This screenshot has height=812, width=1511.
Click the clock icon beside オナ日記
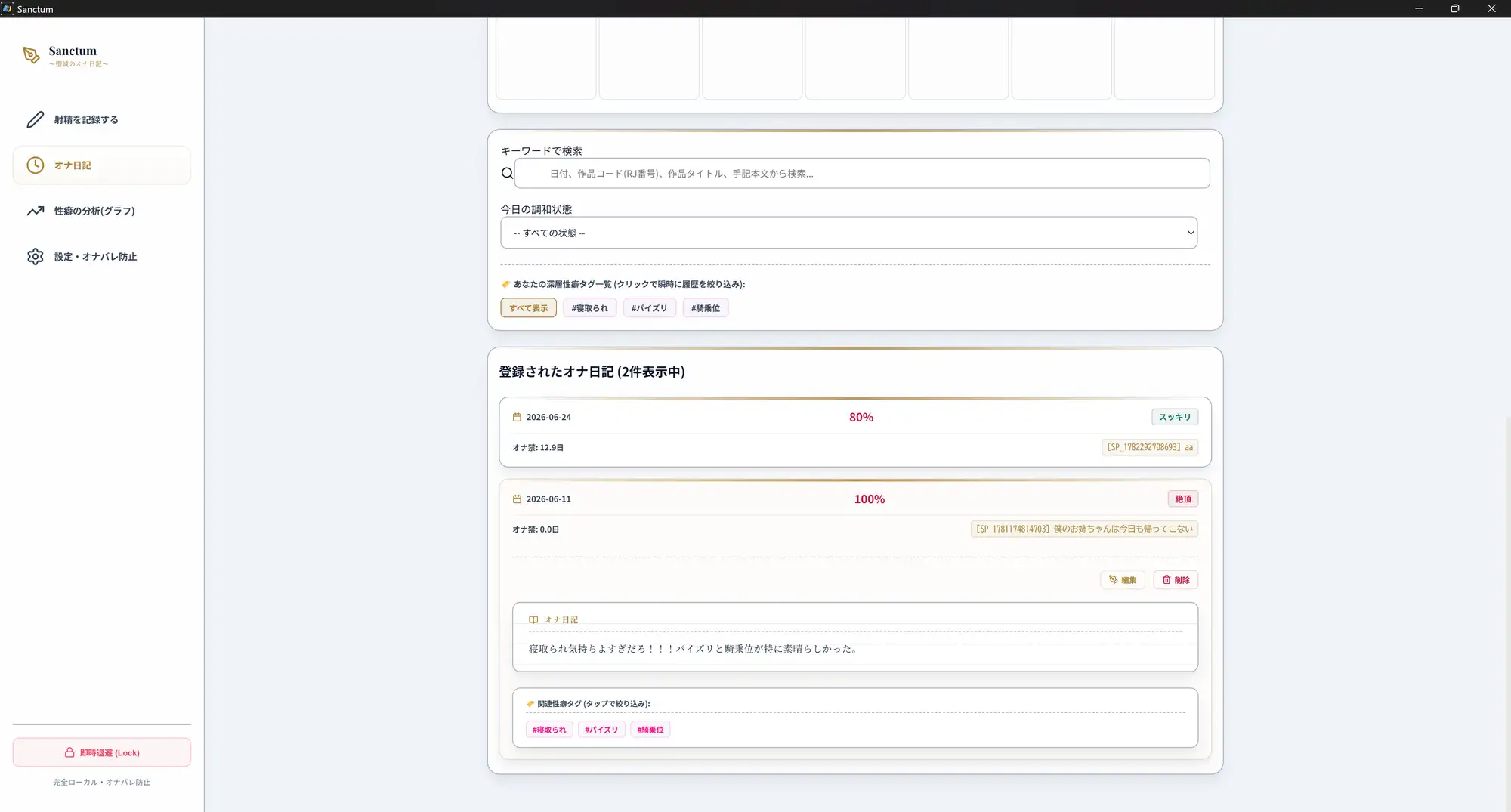coord(36,165)
